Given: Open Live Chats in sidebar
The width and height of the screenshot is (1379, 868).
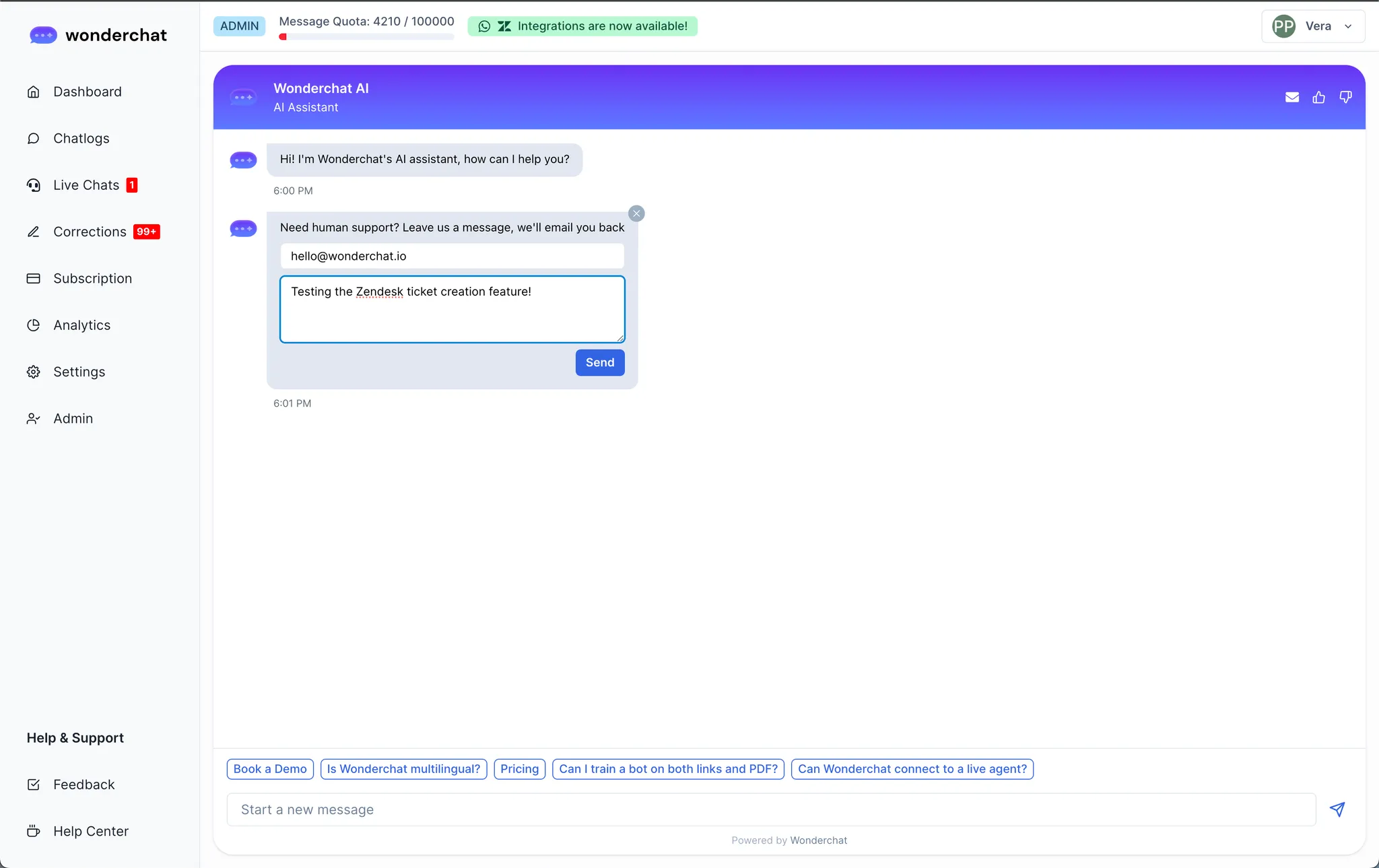Looking at the screenshot, I should pos(86,185).
